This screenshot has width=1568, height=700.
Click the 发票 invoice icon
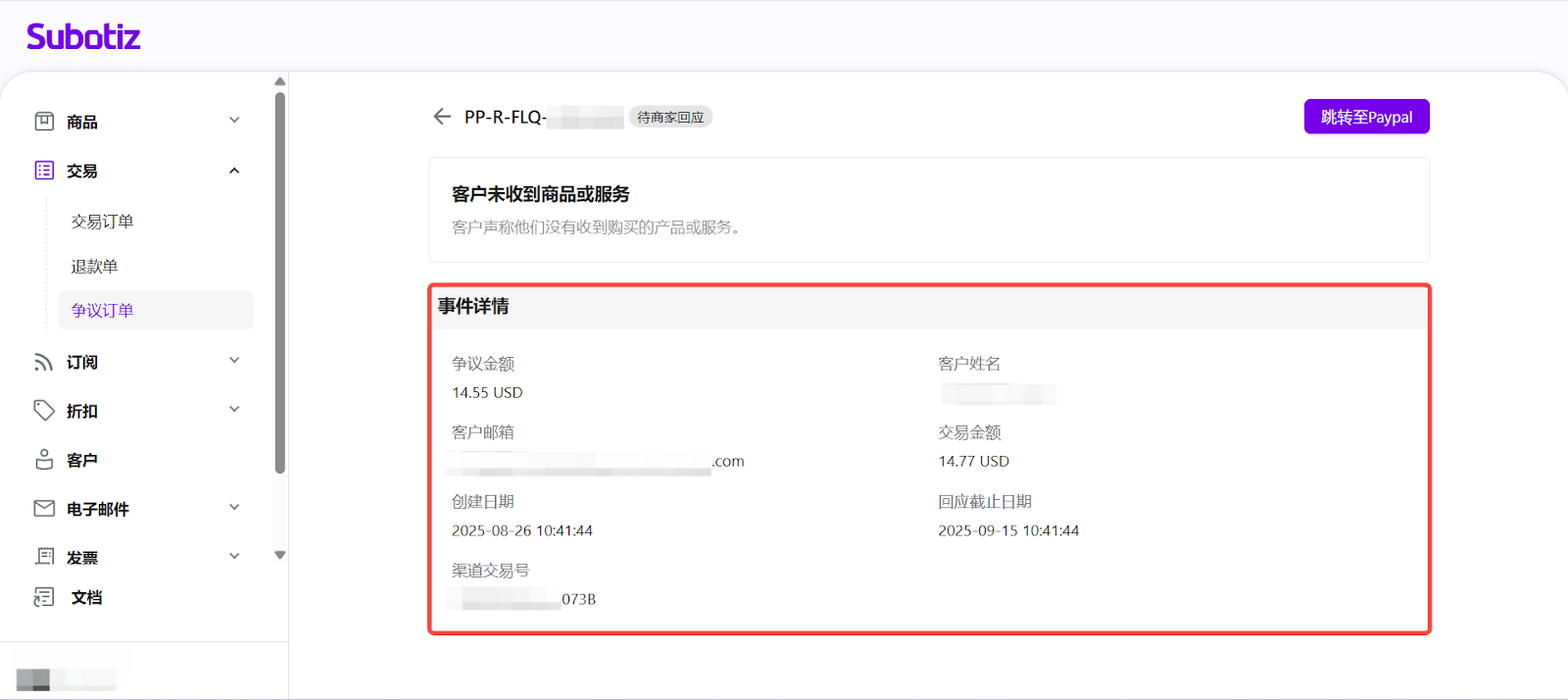[x=44, y=557]
